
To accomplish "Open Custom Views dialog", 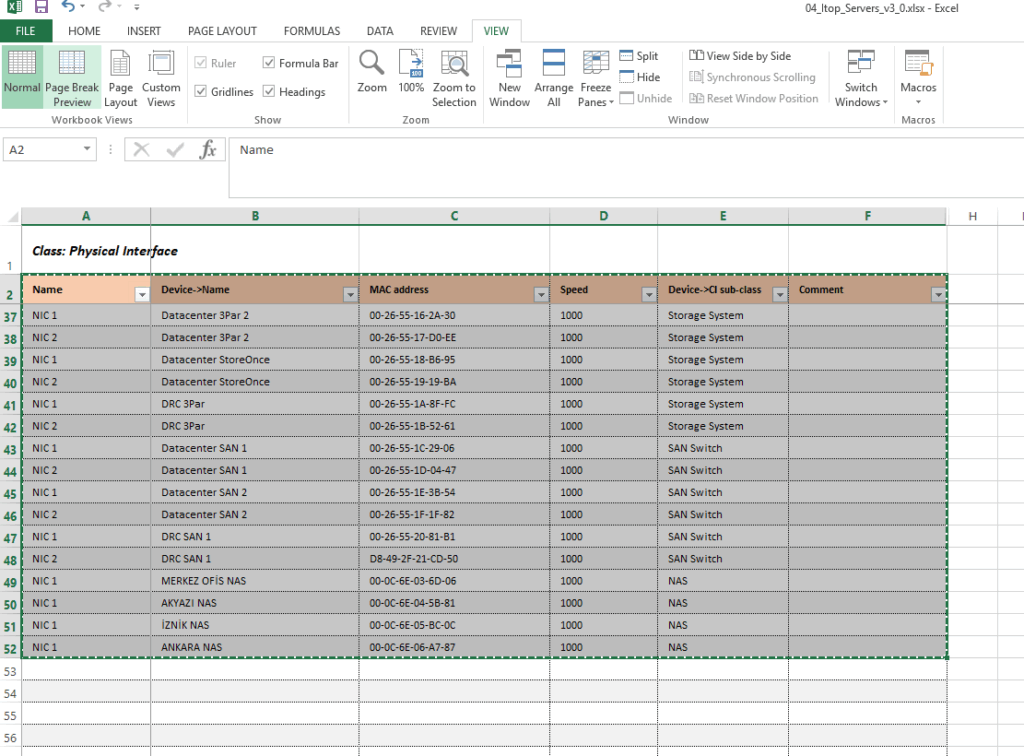I will pos(161,79).
